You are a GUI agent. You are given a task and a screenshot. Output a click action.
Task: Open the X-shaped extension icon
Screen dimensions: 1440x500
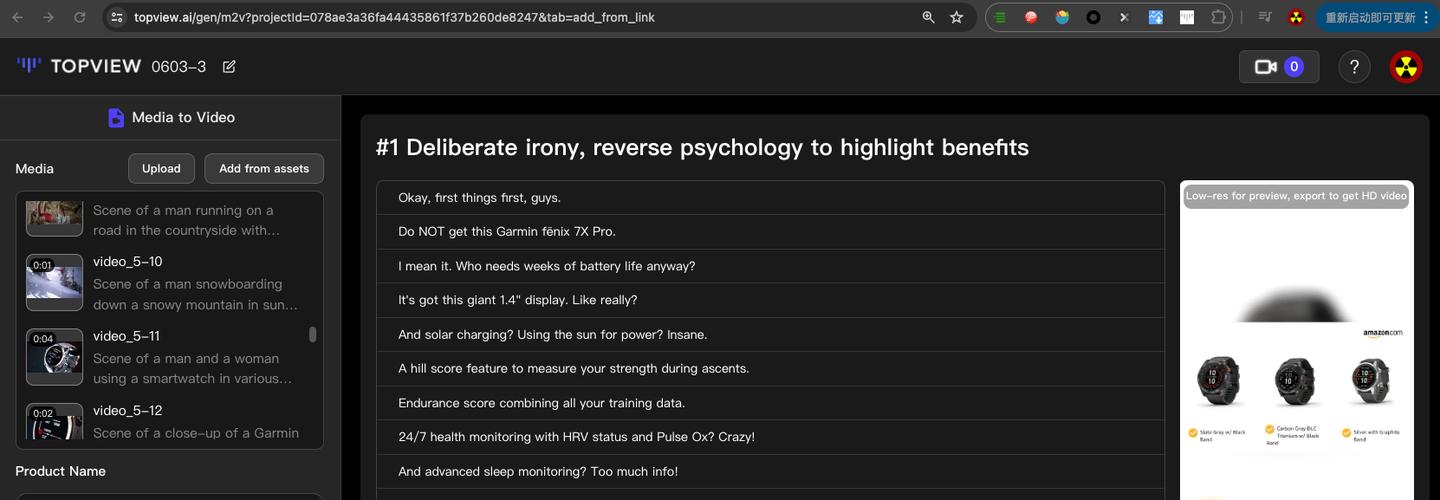[1124, 17]
